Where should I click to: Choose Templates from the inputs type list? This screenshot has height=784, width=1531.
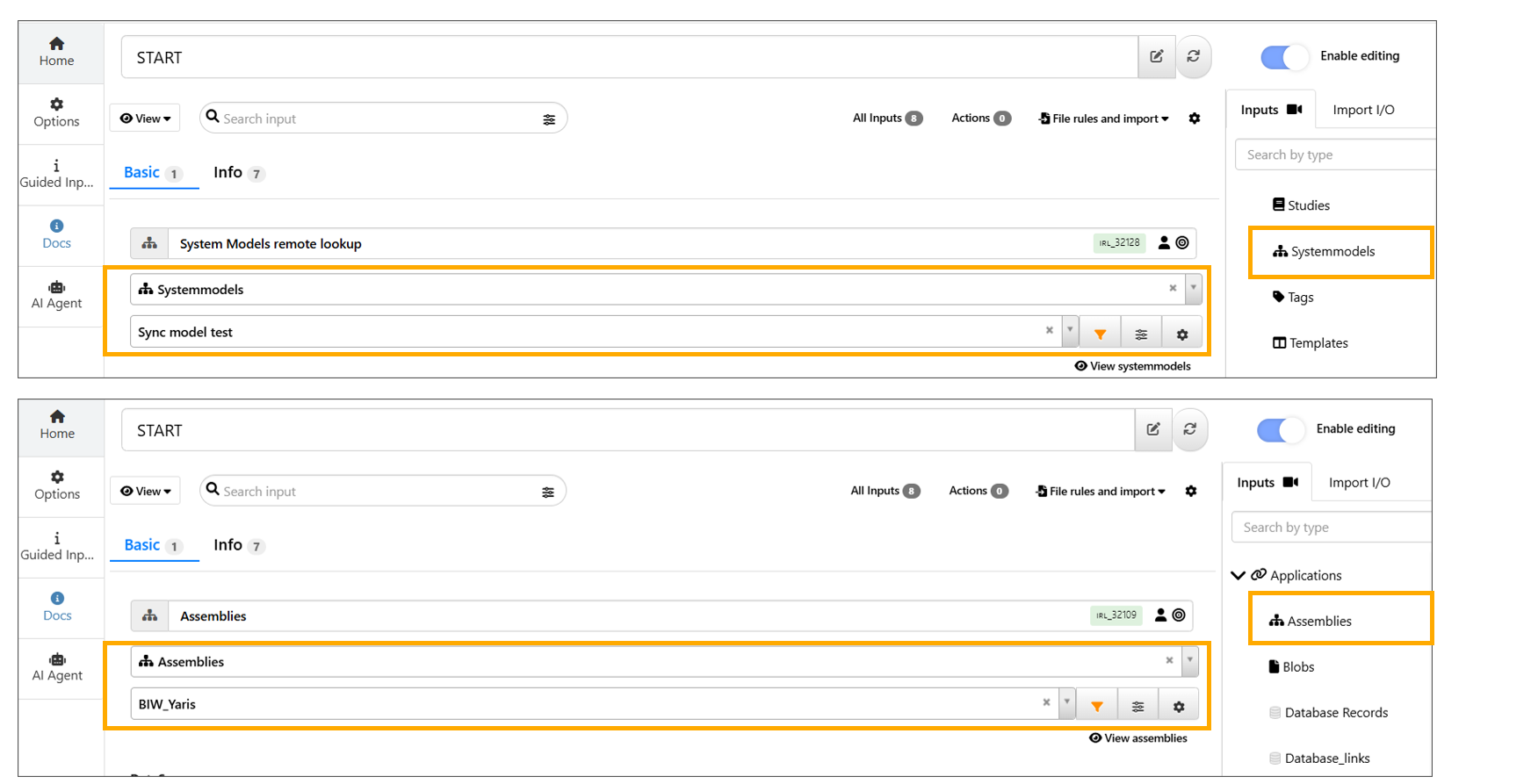1318,343
